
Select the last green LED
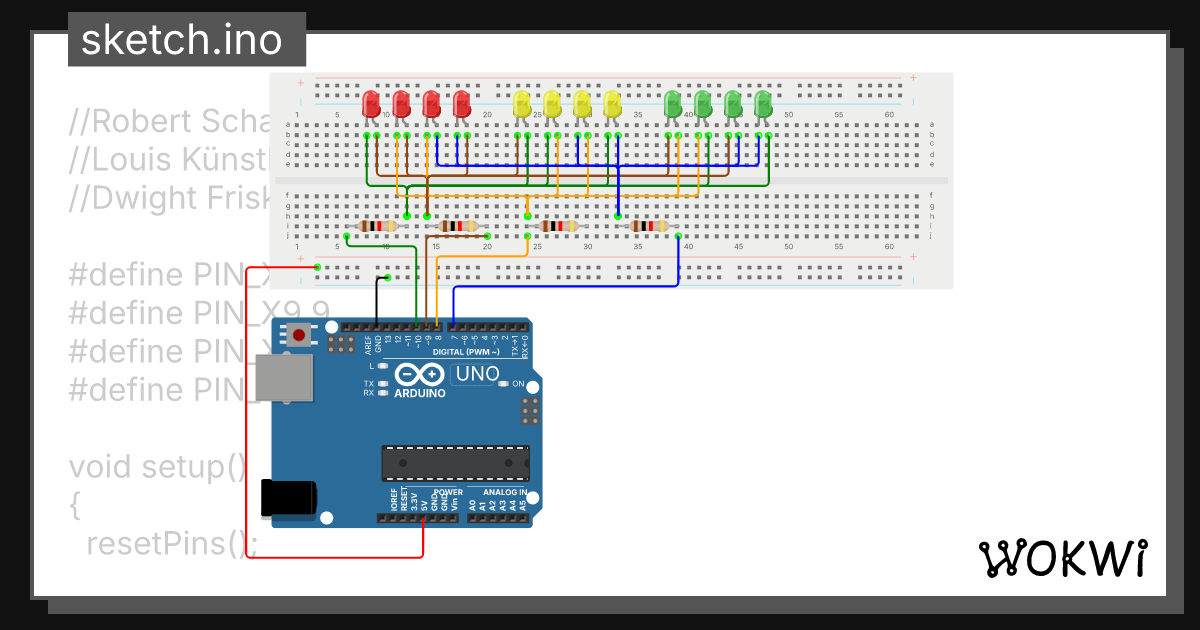[763, 104]
